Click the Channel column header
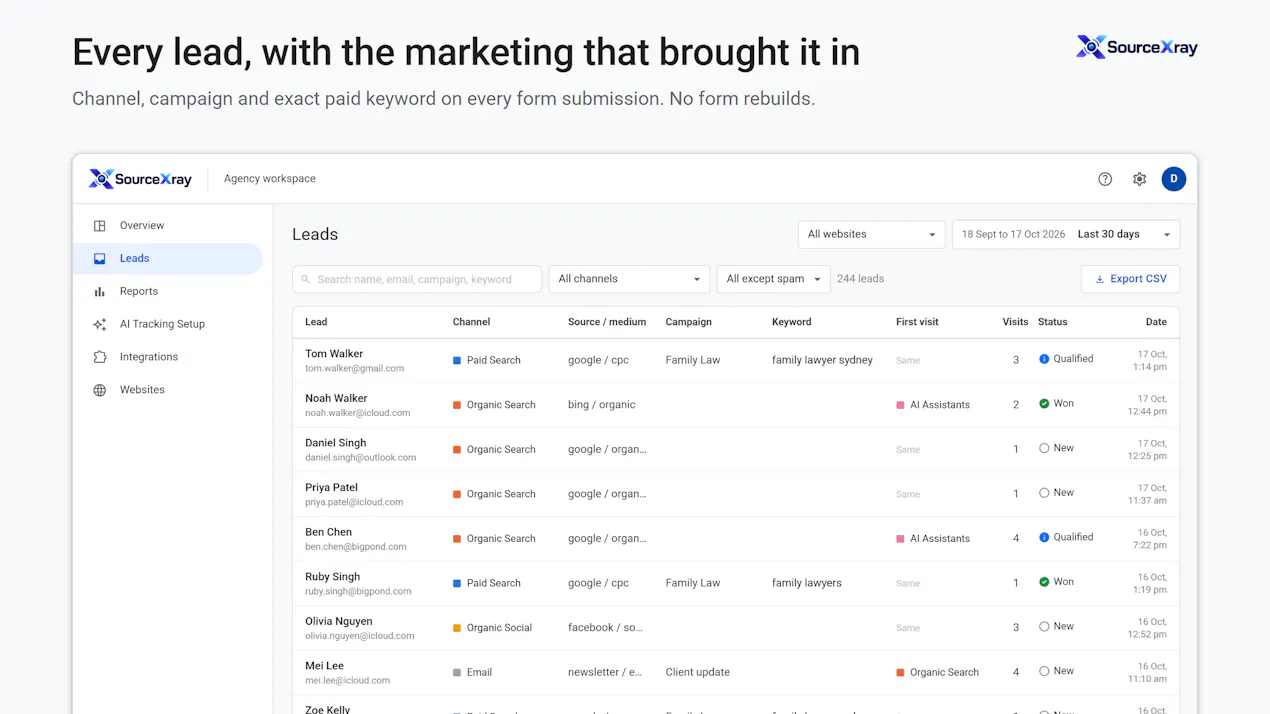Screen dimensions: 1270x714 coord(471,322)
